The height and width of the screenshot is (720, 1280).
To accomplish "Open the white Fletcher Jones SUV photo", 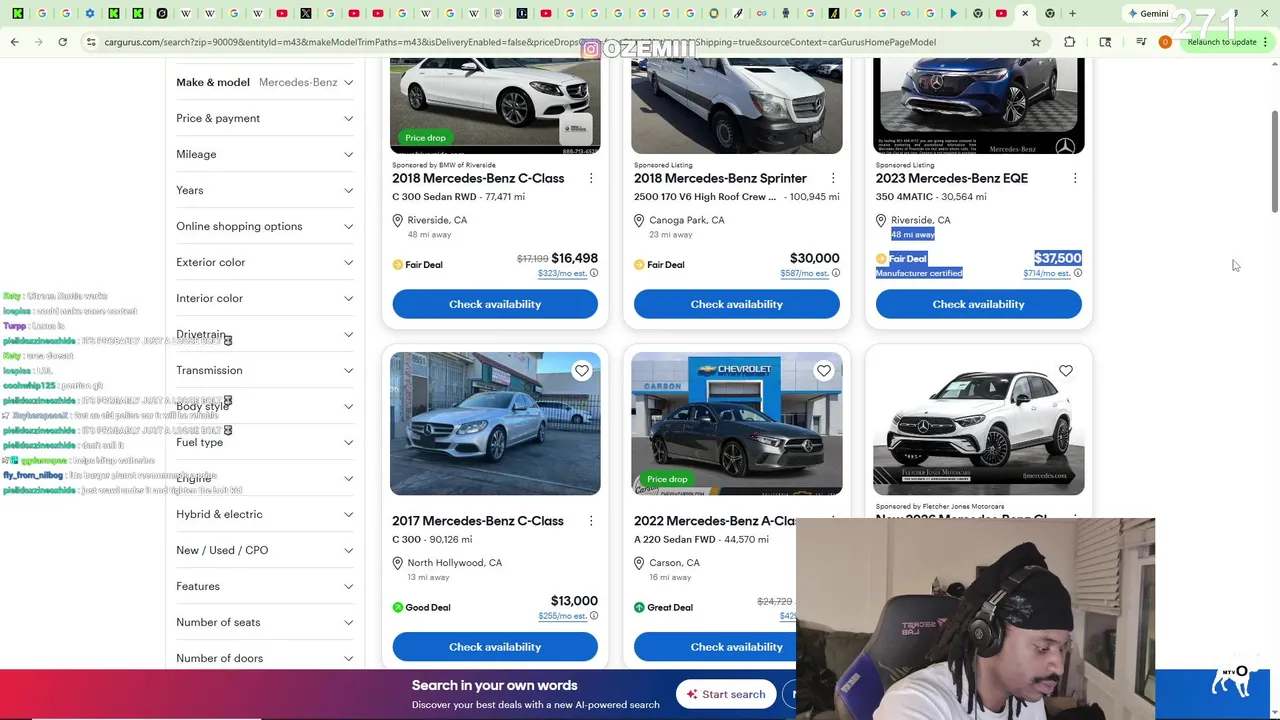I will tap(979, 423).
